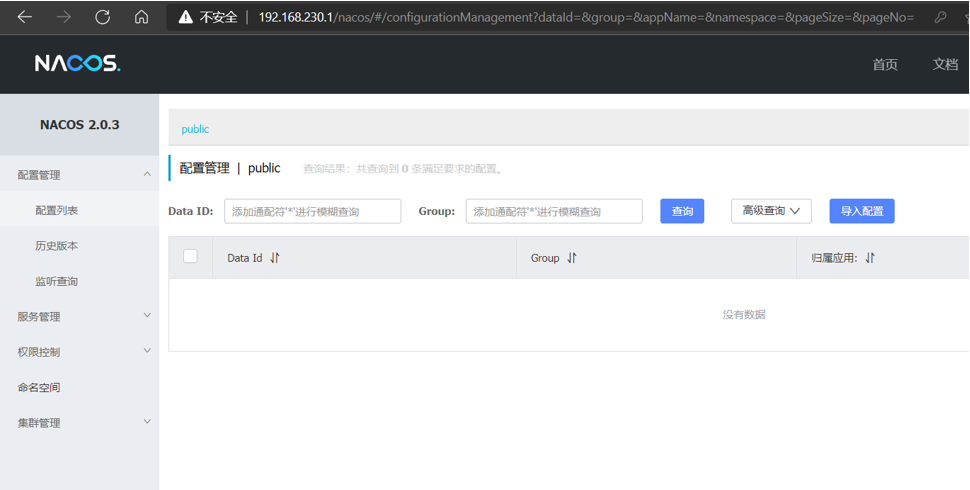Sort by Data Id column arrows

pos(275,258)
